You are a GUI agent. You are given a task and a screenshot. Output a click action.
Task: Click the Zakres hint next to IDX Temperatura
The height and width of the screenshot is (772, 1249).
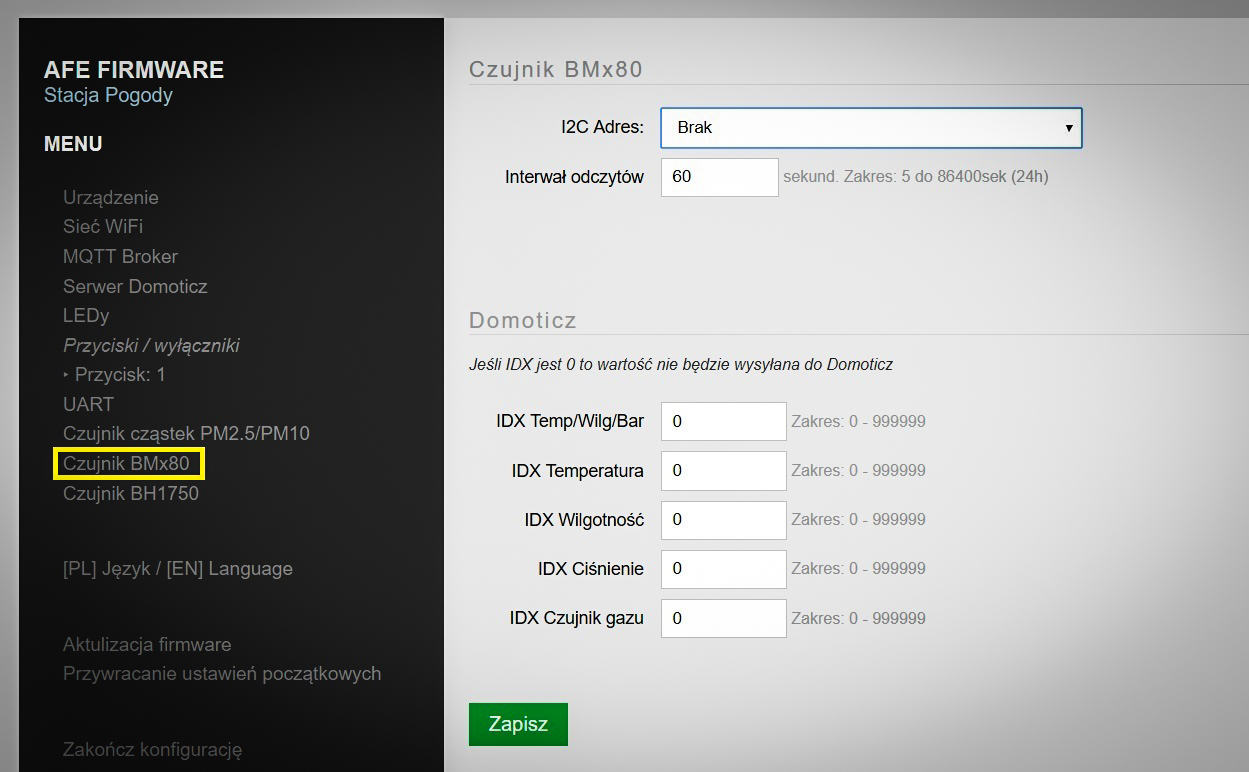(x=858, y=470)
